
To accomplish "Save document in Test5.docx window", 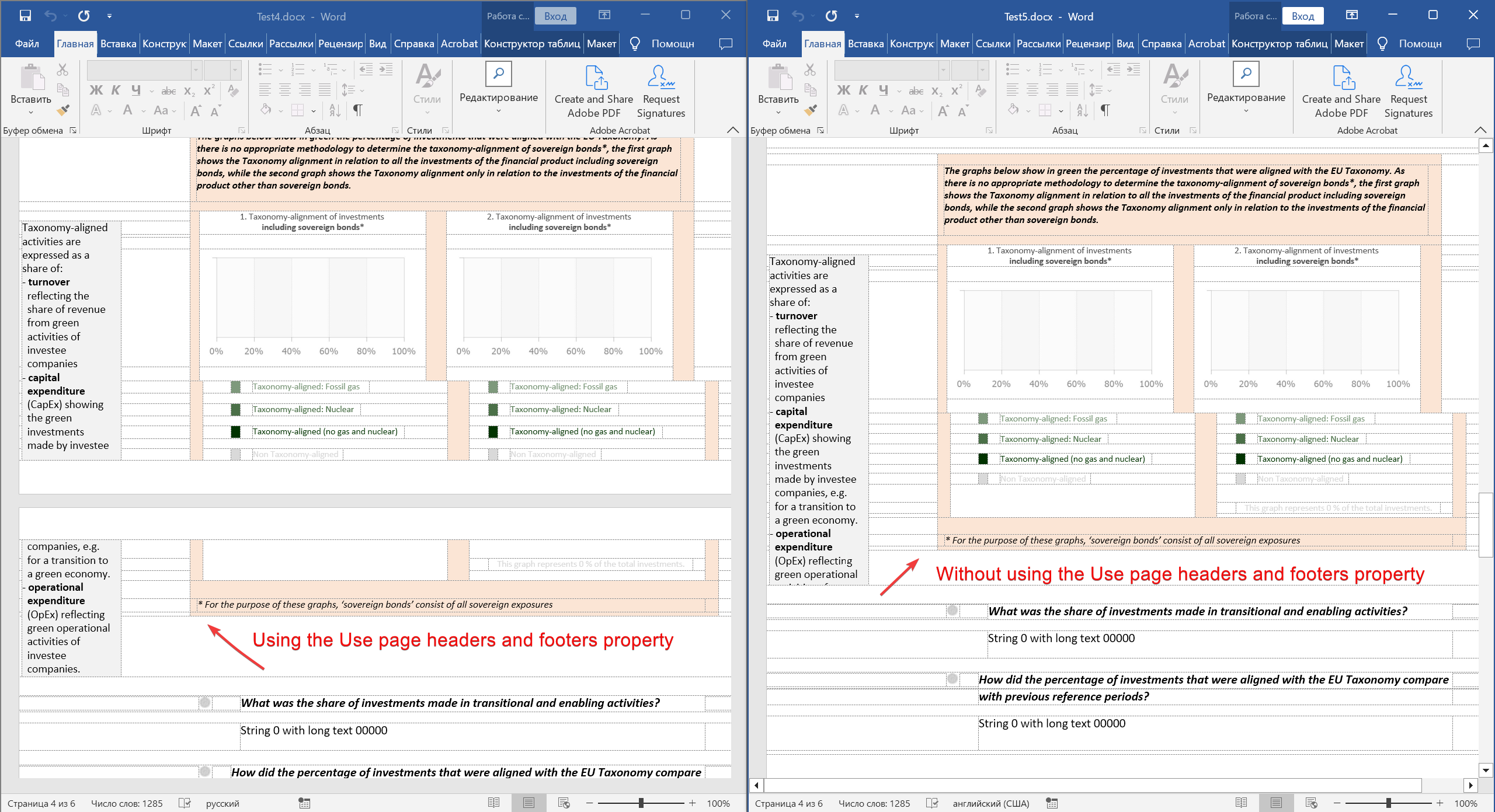I will [773, 16].
